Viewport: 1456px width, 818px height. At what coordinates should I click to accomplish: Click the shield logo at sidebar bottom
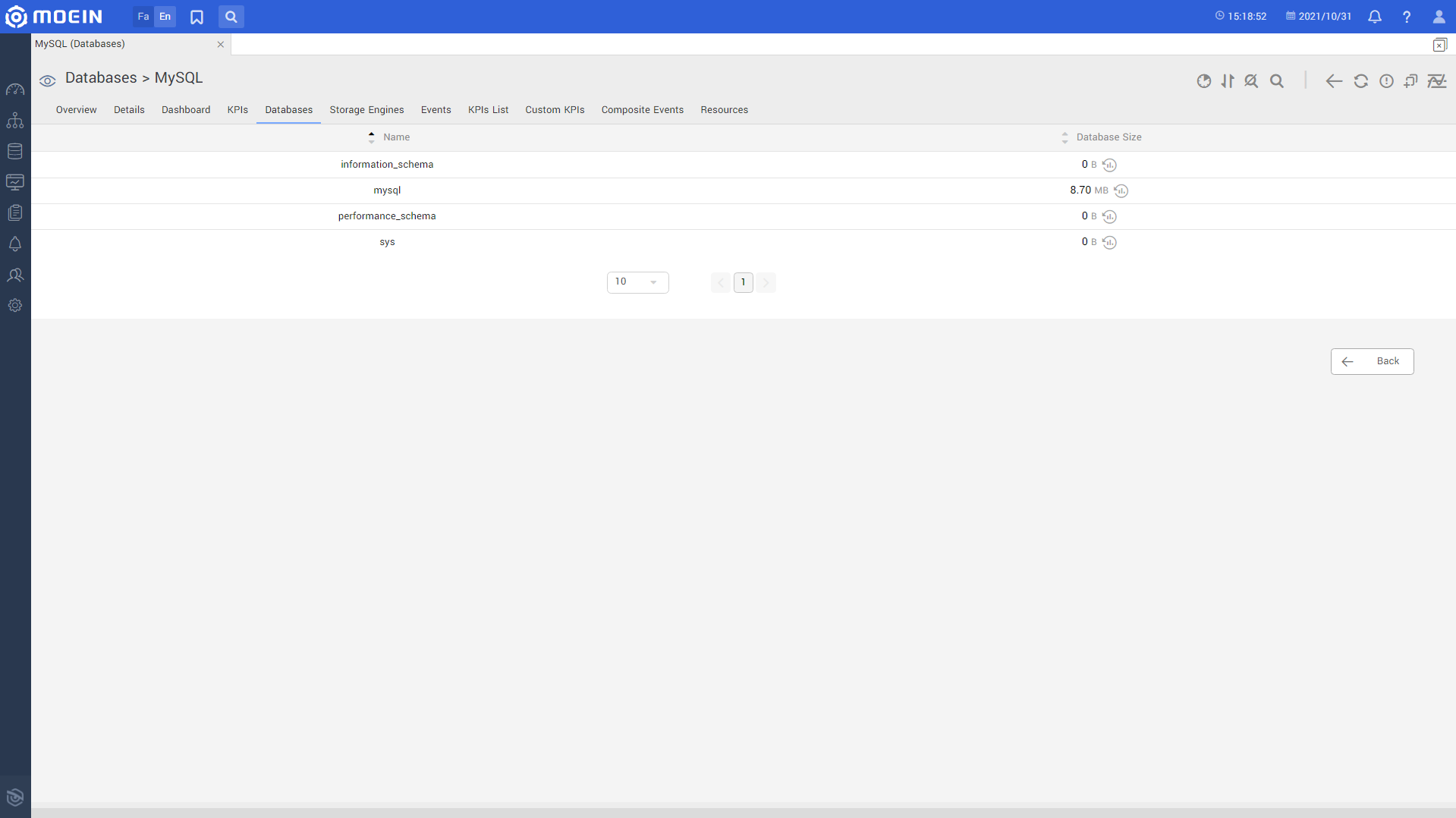coord(15,797)
